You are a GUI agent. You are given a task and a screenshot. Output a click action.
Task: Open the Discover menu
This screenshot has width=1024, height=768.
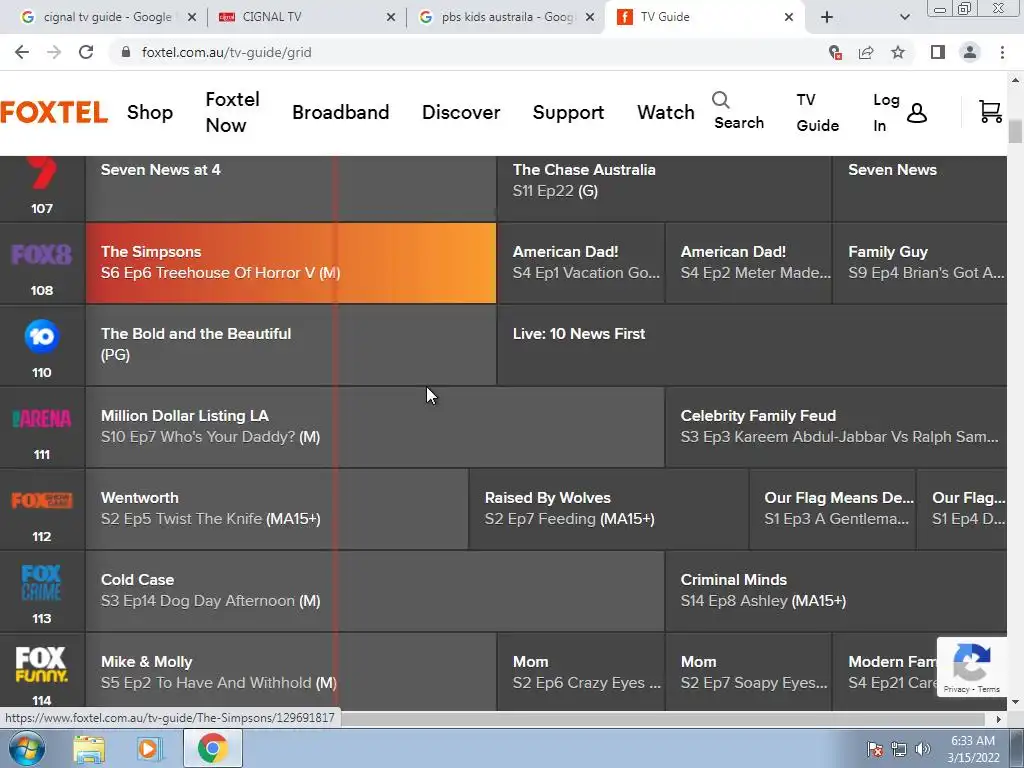click(461, 112)
